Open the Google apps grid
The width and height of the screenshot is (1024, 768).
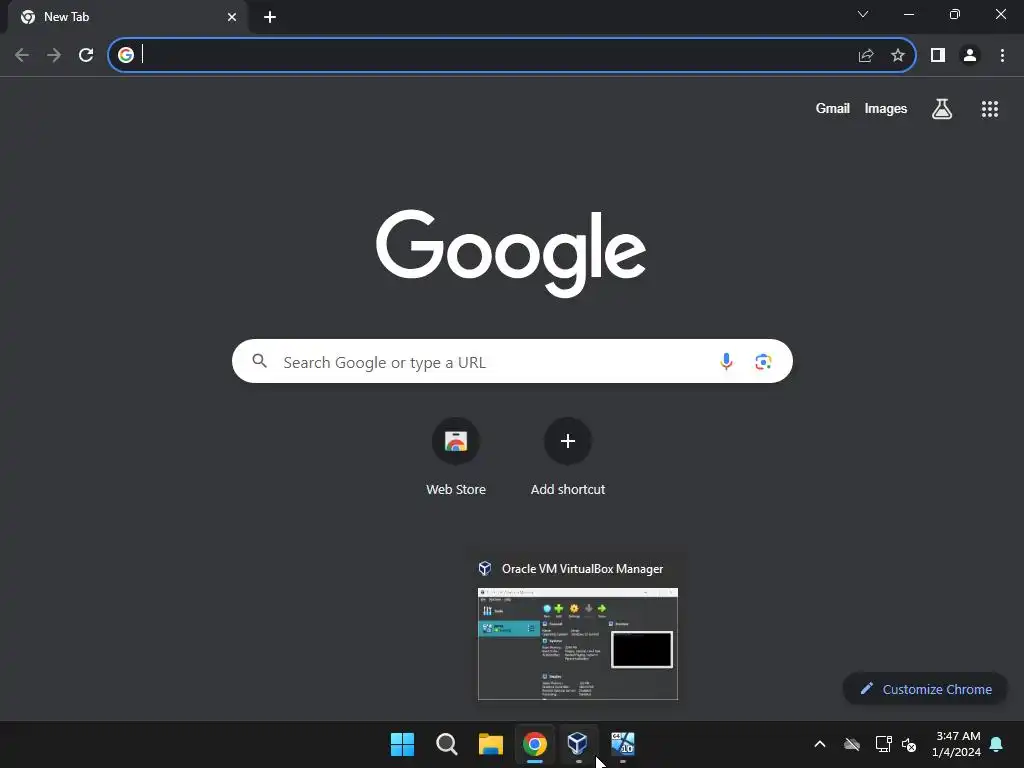click(990, 109)
